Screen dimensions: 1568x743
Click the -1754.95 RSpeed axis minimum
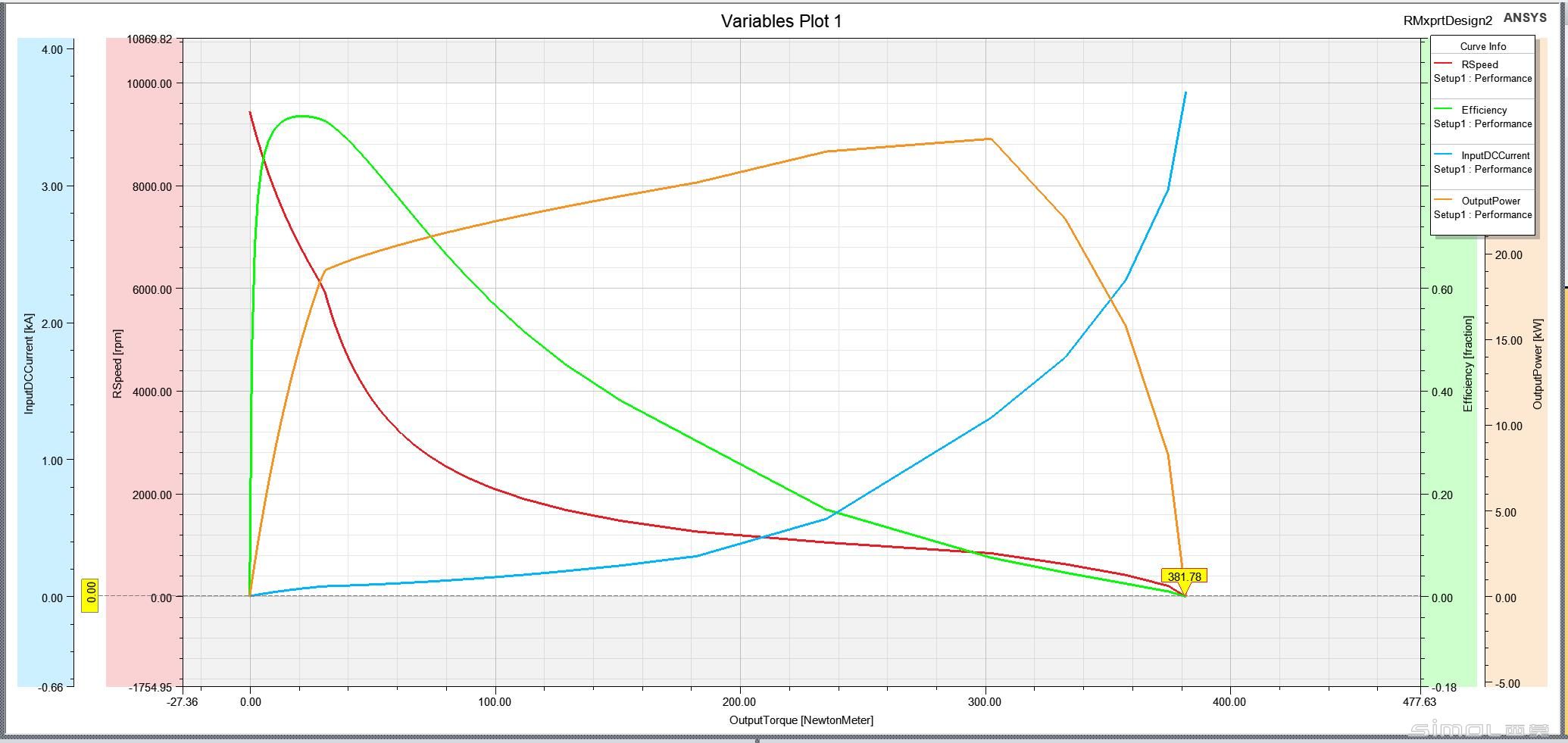(150, 687)
